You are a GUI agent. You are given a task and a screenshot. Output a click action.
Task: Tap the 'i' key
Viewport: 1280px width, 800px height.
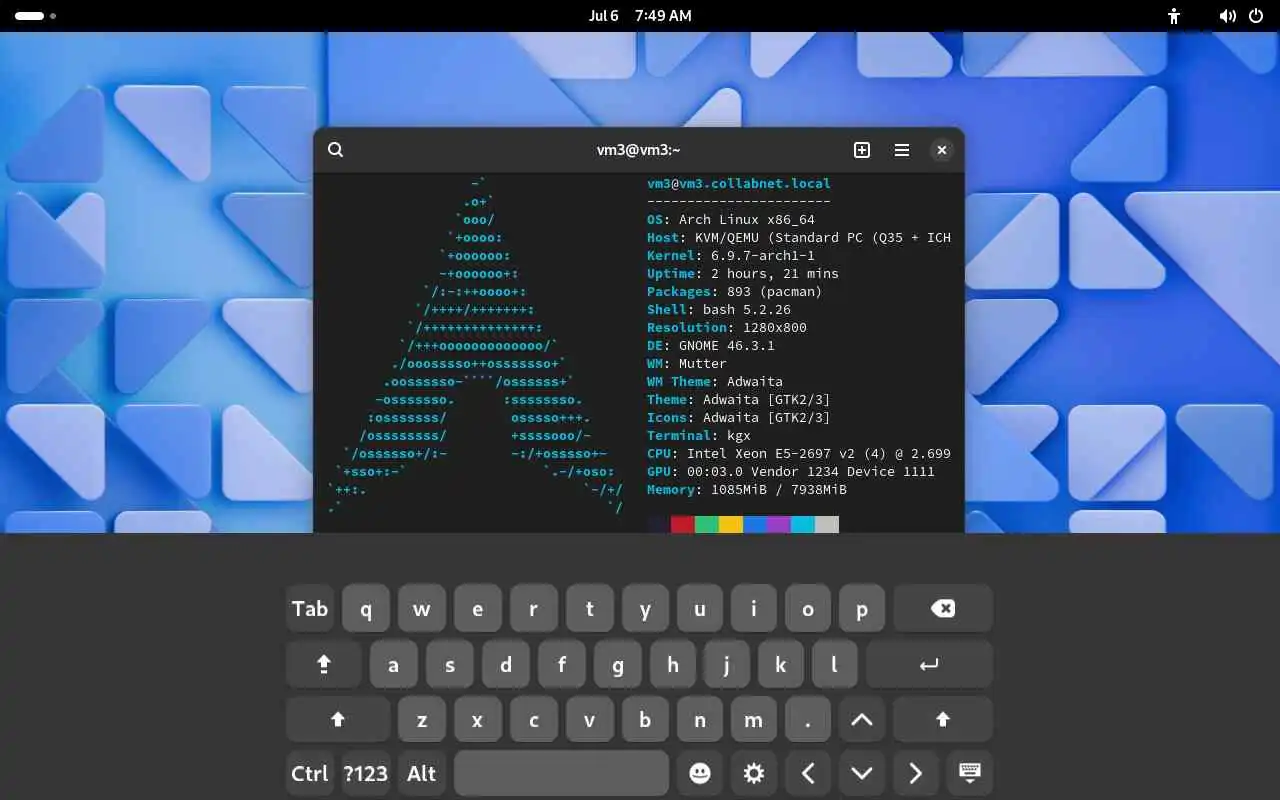[754, 608]
